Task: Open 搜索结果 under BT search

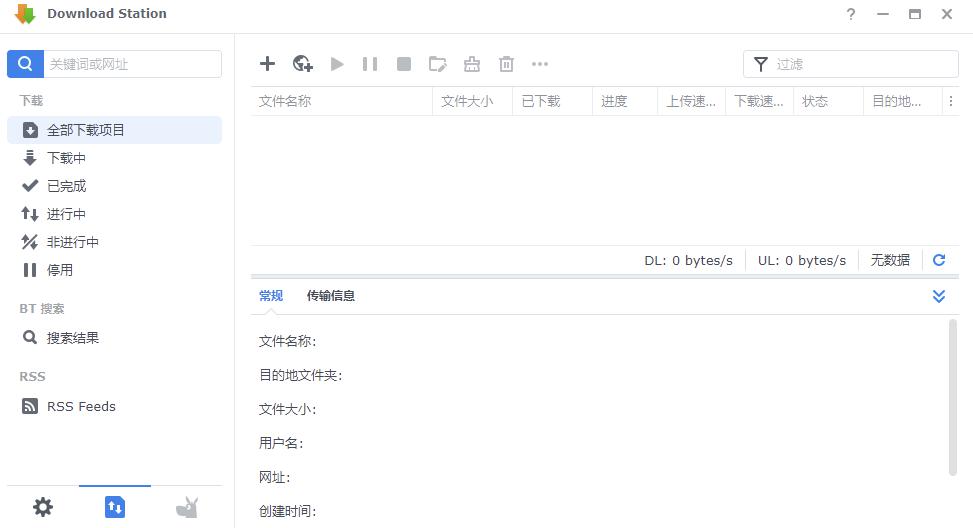Action: (114, 338)
